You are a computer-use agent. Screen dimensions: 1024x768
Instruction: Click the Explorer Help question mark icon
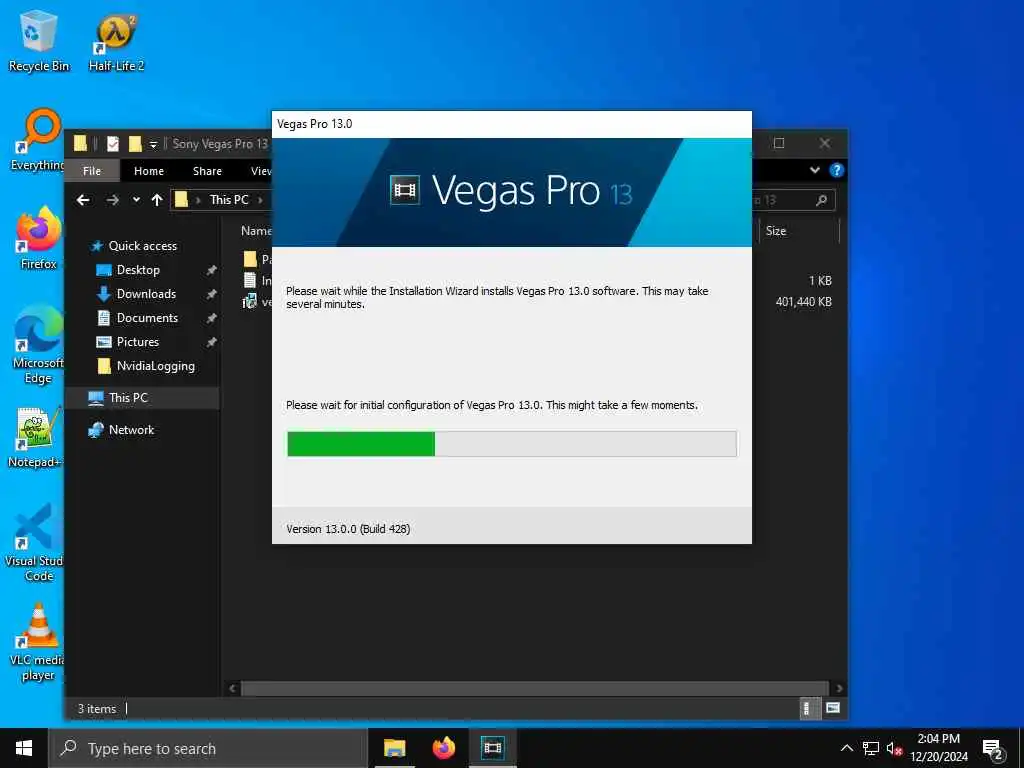836,170
